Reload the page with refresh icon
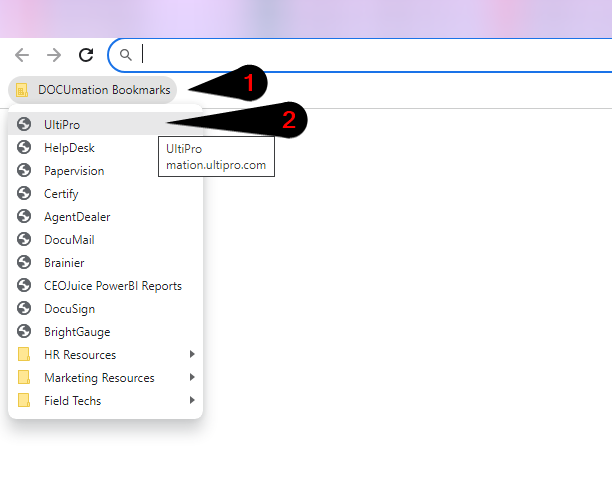Screen dimensions: 612x496 click(86, 55)
